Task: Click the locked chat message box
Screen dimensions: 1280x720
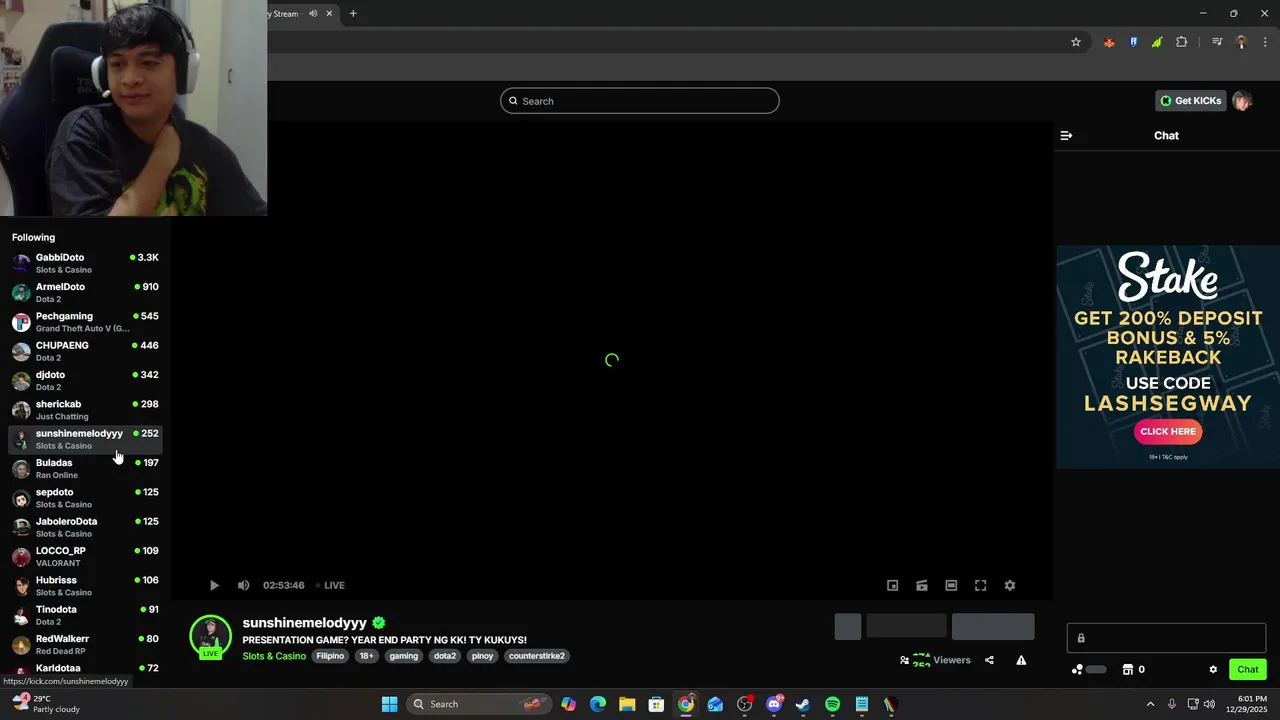Action: (x=1166, y=638)
